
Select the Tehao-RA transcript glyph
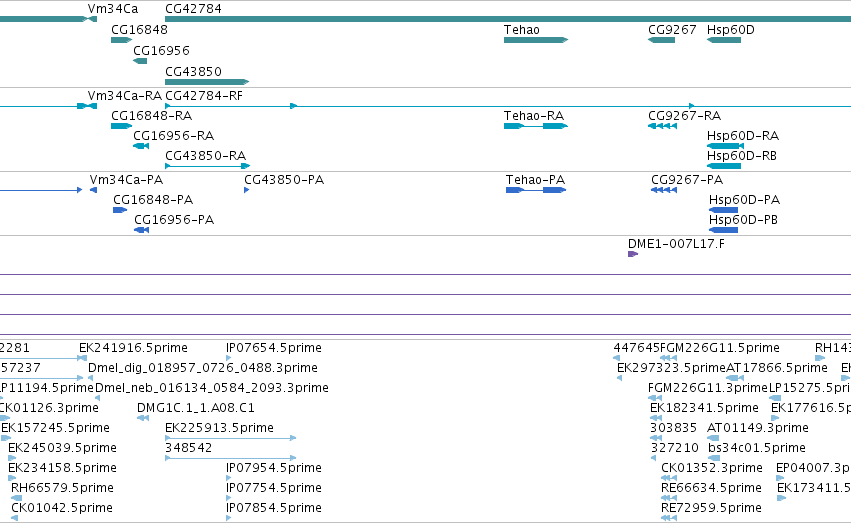536,126
